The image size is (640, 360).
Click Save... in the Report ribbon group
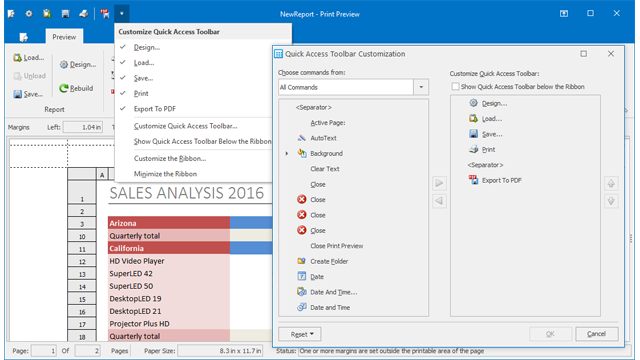[28, 94]
